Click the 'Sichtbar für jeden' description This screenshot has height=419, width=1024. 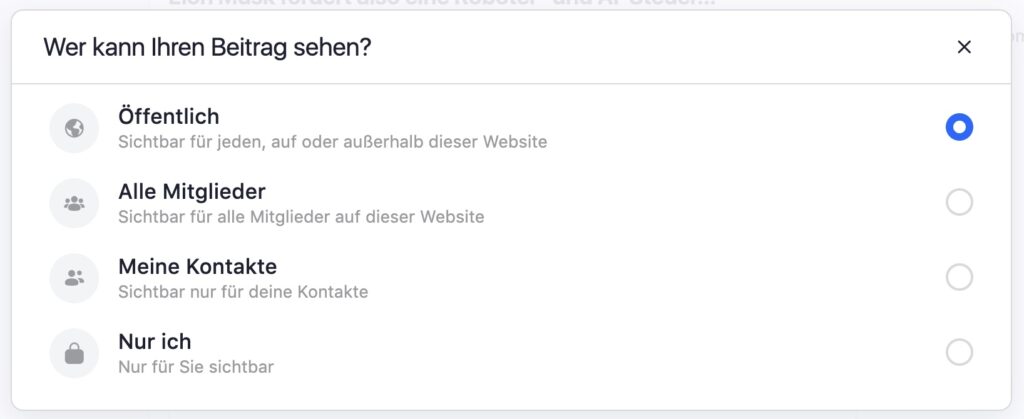[x=332, y=142]
